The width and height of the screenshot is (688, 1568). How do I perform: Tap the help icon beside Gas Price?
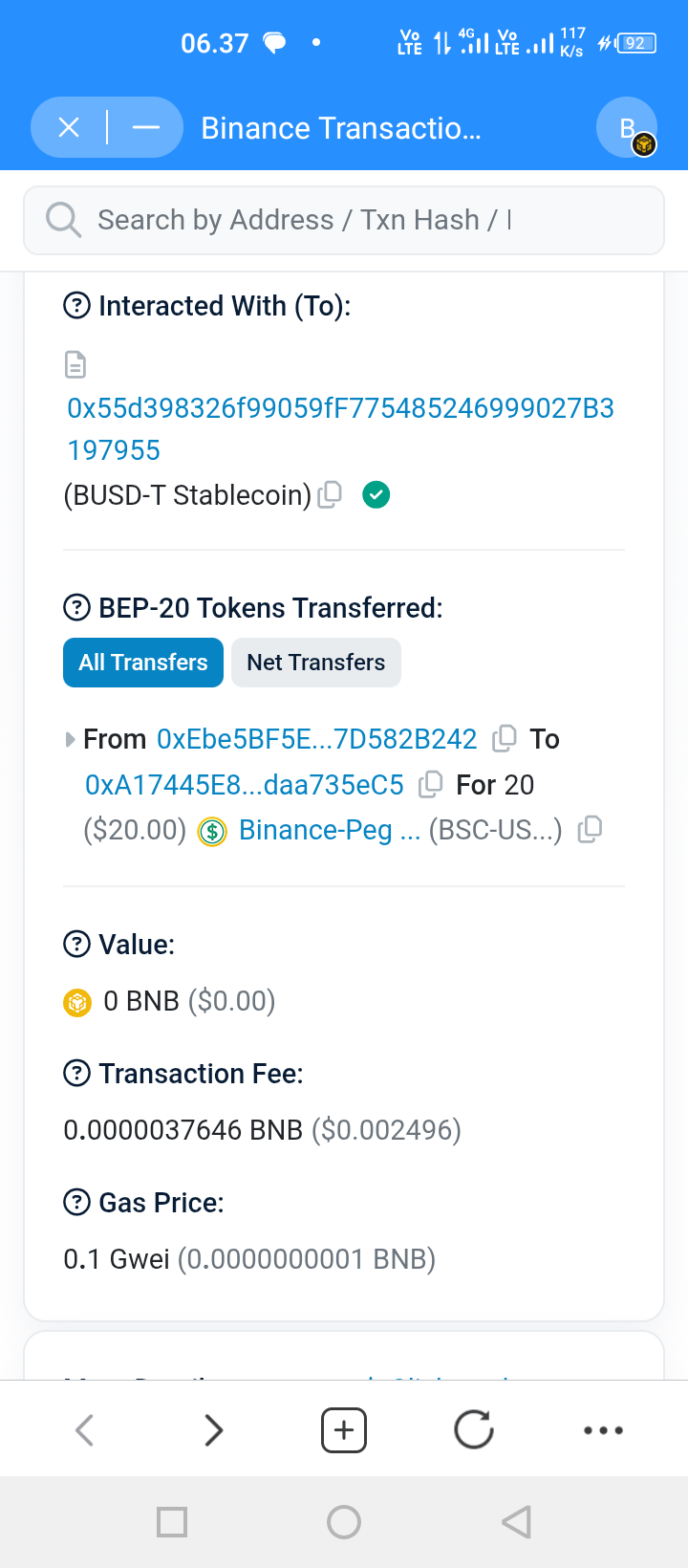pos(76,1202)
